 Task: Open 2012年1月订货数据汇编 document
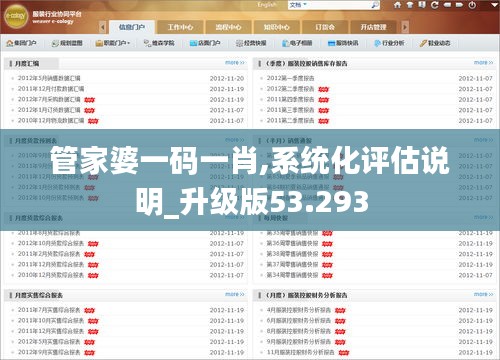49,110
